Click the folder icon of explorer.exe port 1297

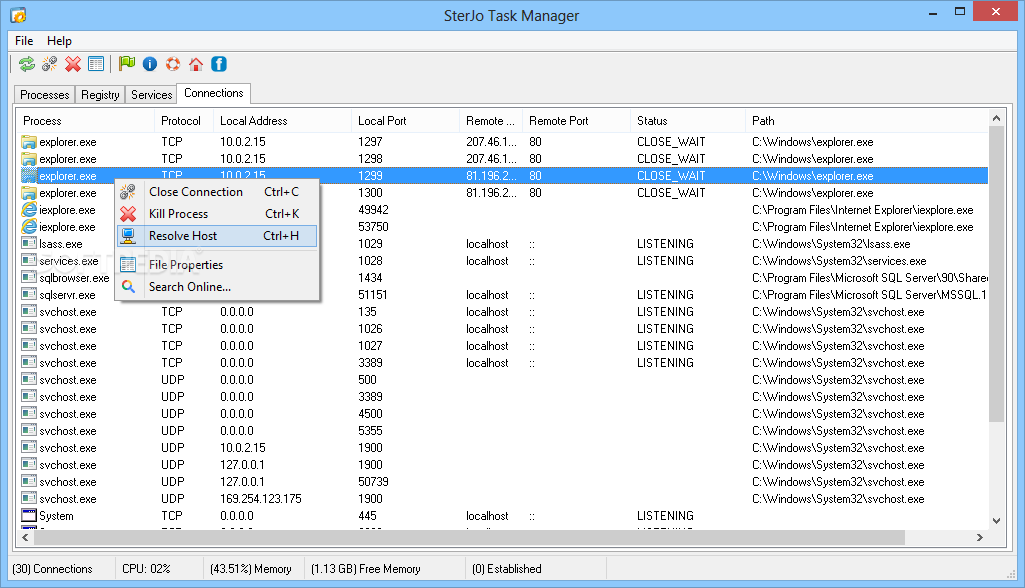tap(29, 141)
